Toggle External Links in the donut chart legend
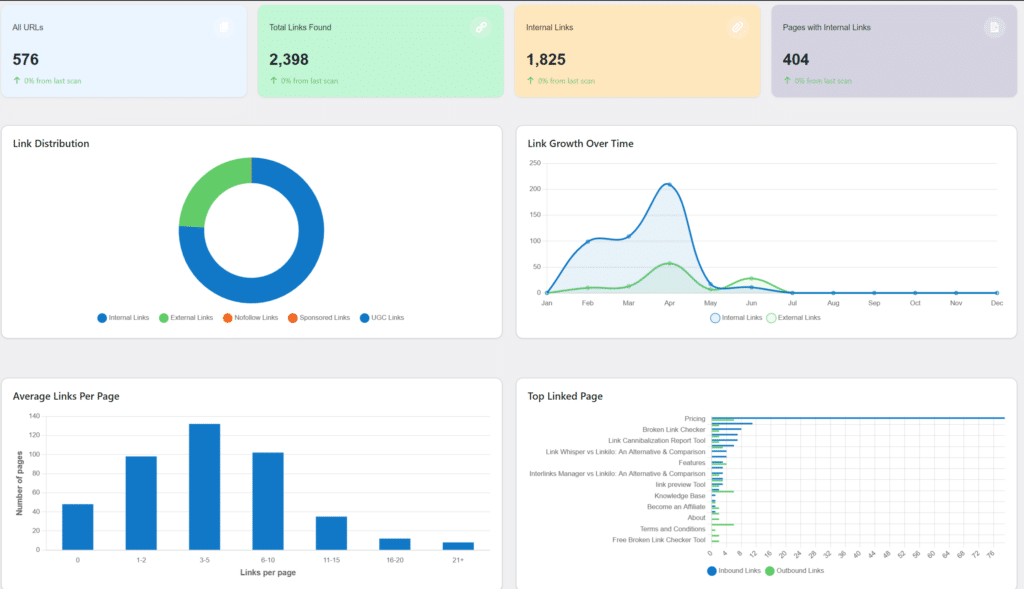Viewport: 1024px width, 589px height. 186,318
